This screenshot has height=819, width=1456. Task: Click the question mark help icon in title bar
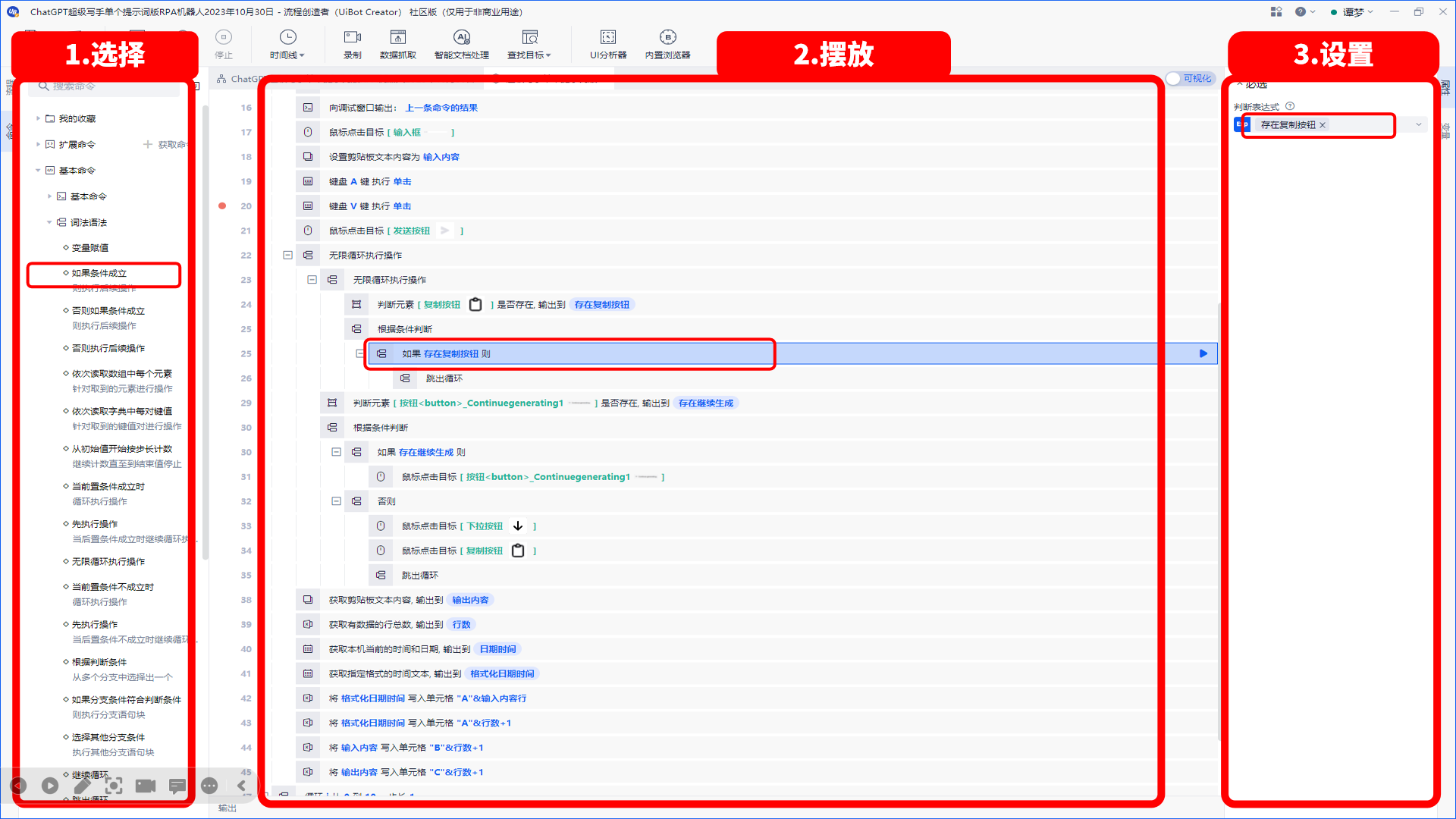[x=1301, y=11]
